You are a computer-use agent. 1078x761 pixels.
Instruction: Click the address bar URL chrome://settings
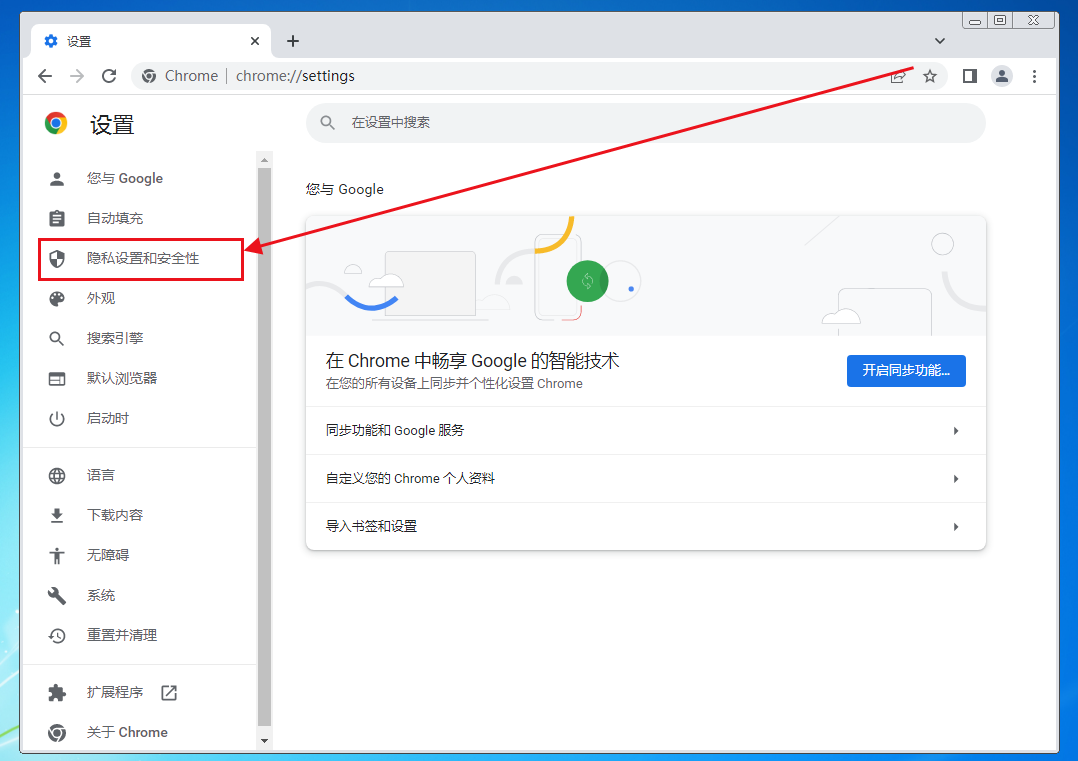click(295, 76)
